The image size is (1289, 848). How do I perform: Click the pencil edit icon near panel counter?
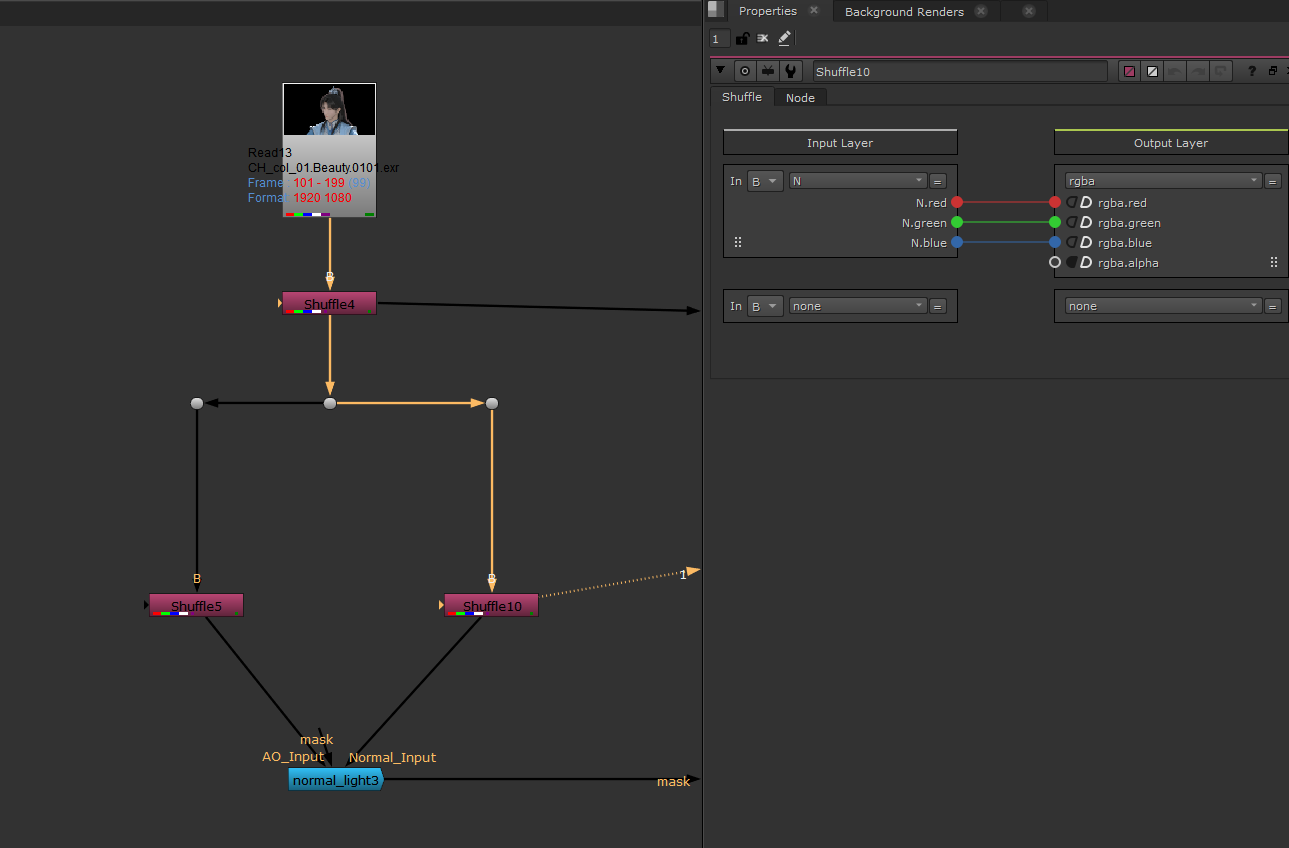point(785,38)
